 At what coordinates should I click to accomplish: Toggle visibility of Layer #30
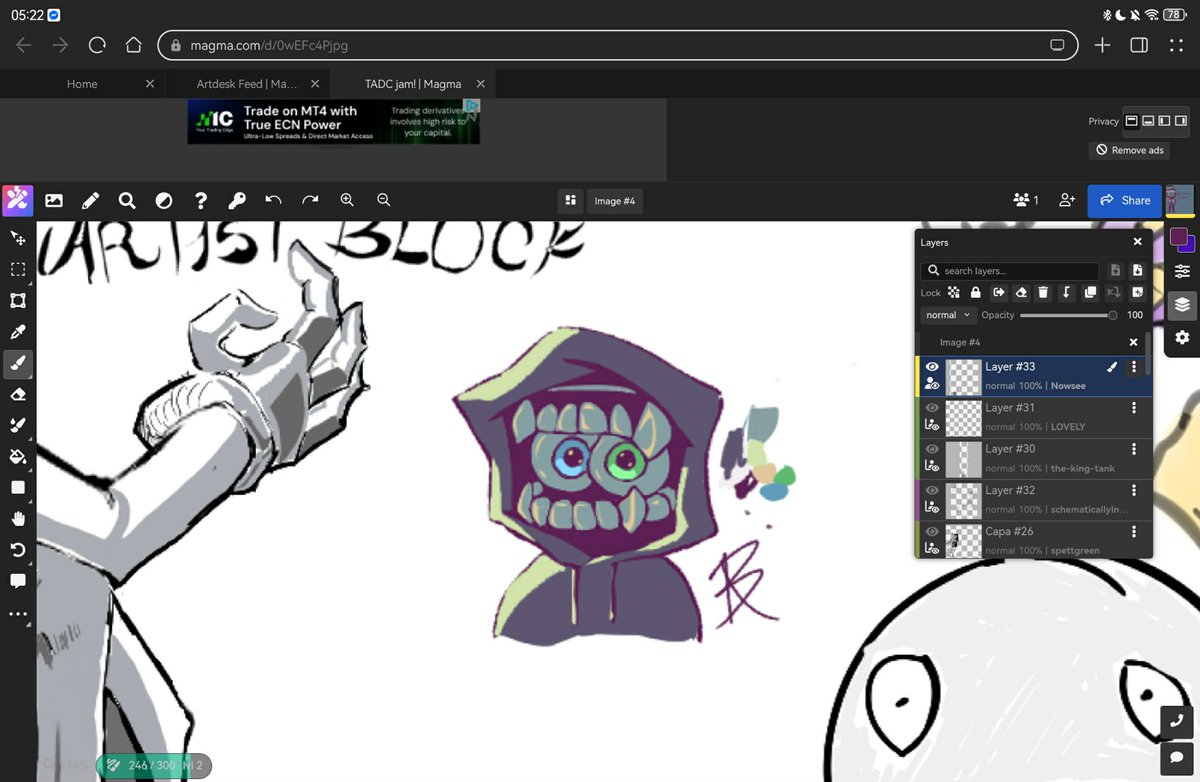[932, 449]
